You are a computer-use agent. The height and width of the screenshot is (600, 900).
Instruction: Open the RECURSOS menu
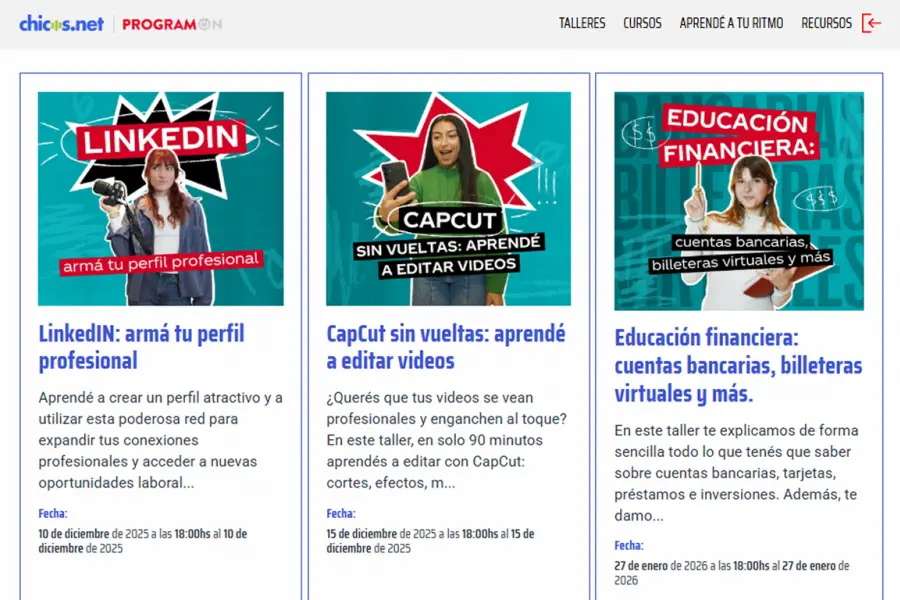click(x=827, y=23)
